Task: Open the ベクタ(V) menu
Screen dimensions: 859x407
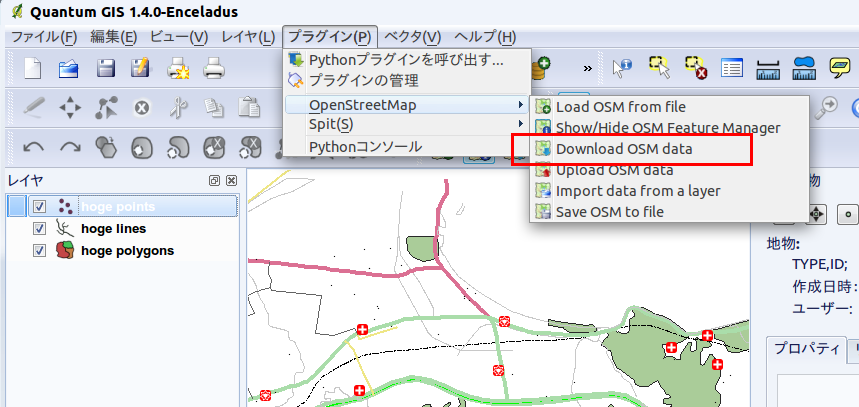Action: (x=413, y=37)
